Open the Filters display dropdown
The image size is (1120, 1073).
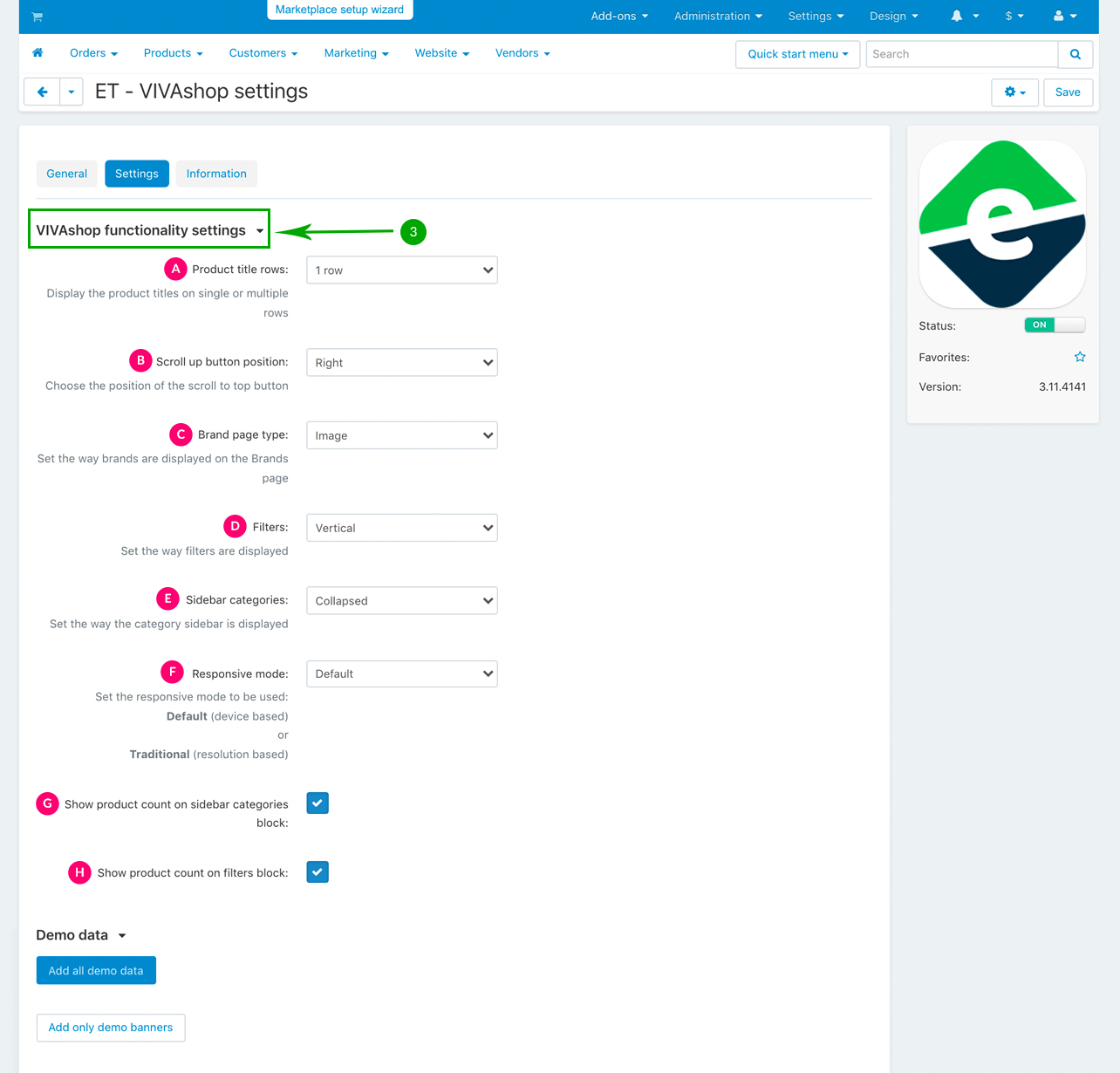[x=402, y=528]
